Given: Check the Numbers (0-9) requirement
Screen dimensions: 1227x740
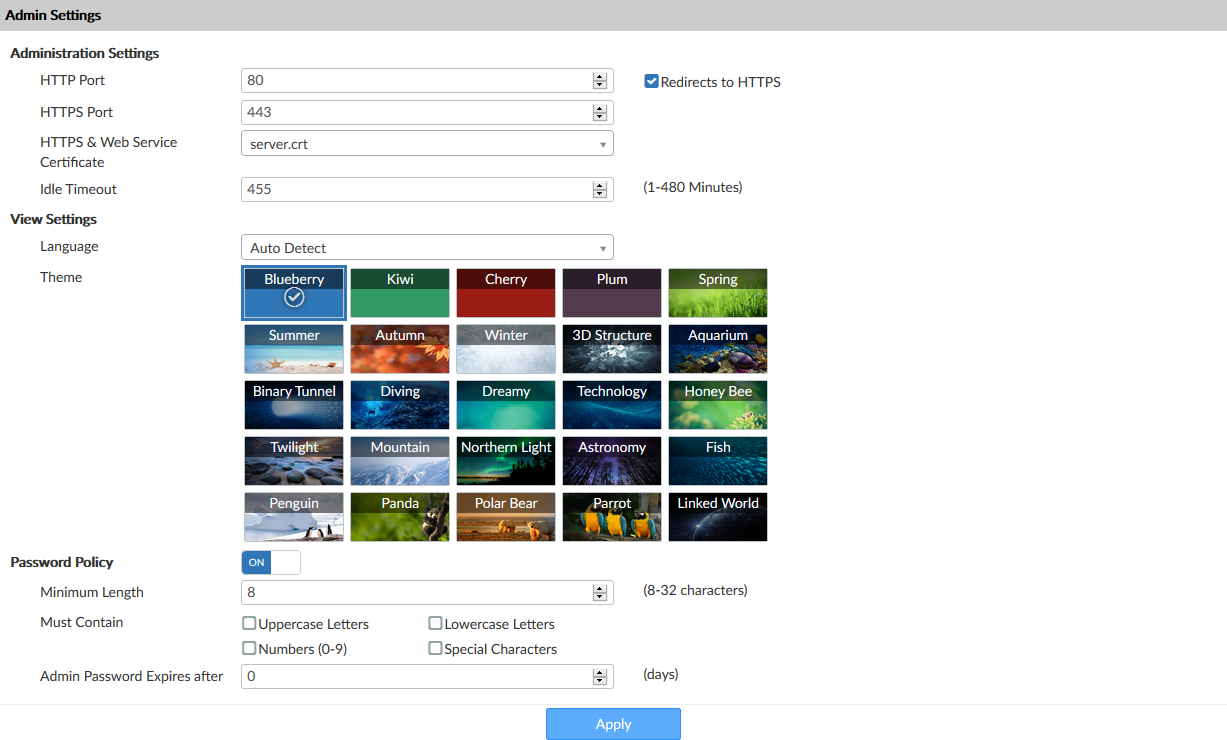Looking at the screenshot, I should click(249, 648).
